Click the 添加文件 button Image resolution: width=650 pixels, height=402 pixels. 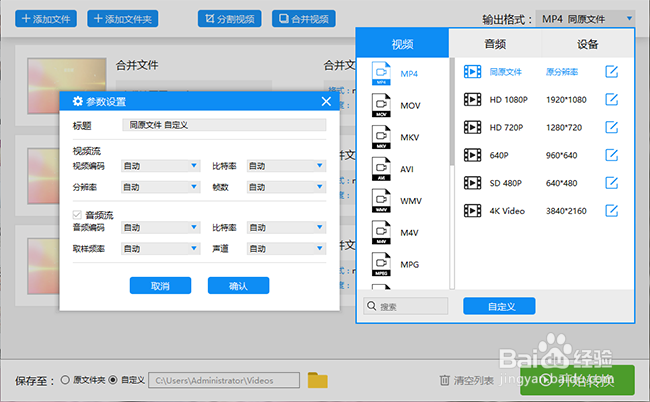tap(46, 19)
